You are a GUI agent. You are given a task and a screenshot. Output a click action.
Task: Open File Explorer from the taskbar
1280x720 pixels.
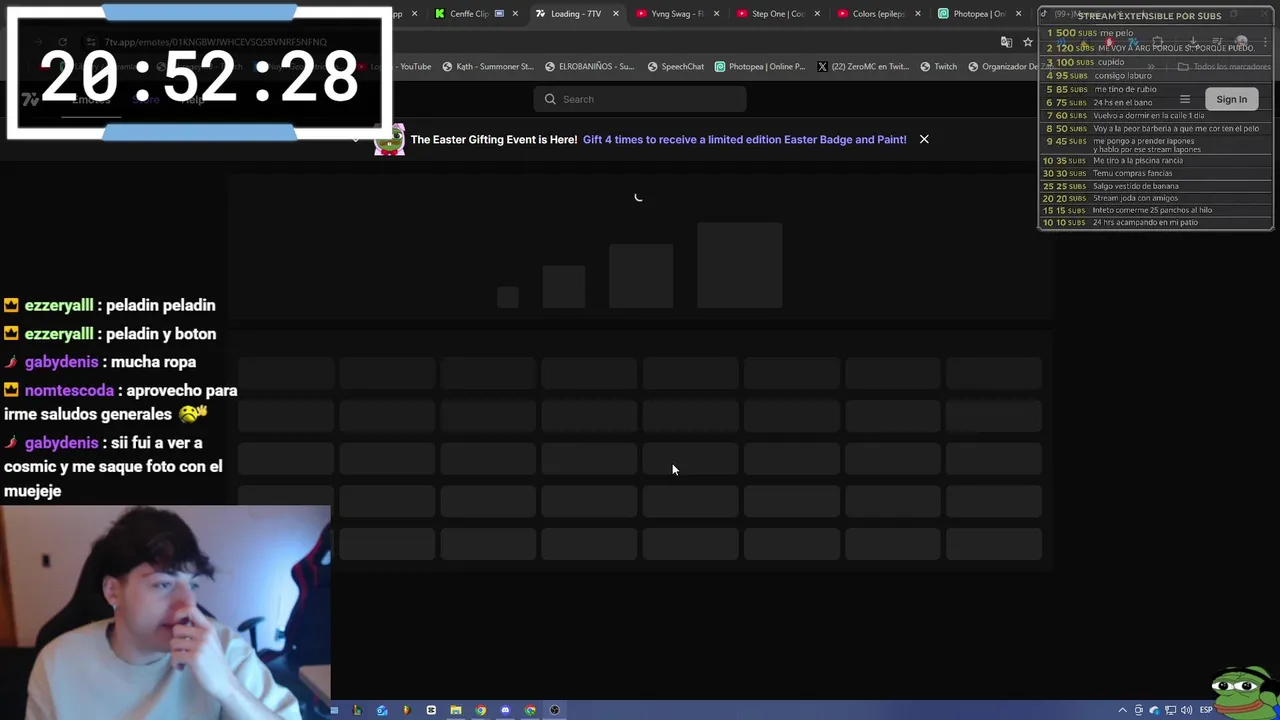(x=455, y=710)
